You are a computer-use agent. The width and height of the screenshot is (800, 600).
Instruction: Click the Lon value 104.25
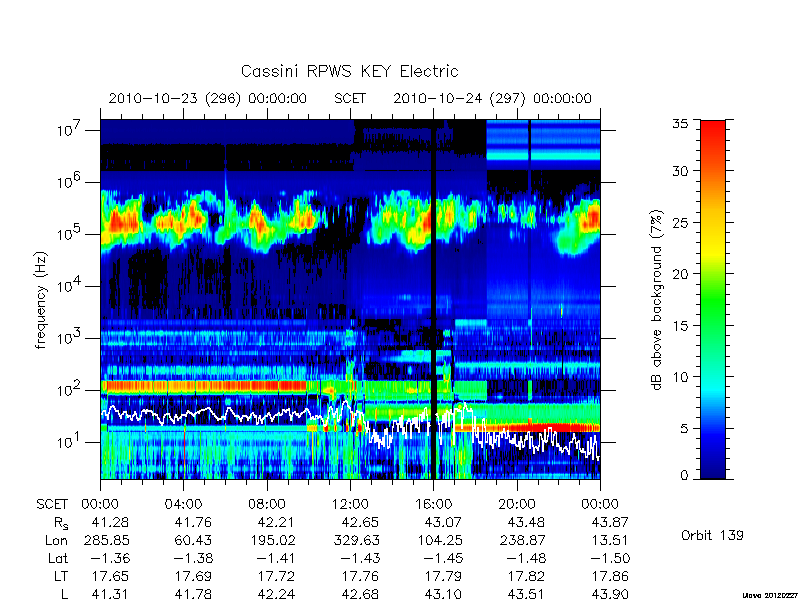pyautogui.click(x=439, y=540)
